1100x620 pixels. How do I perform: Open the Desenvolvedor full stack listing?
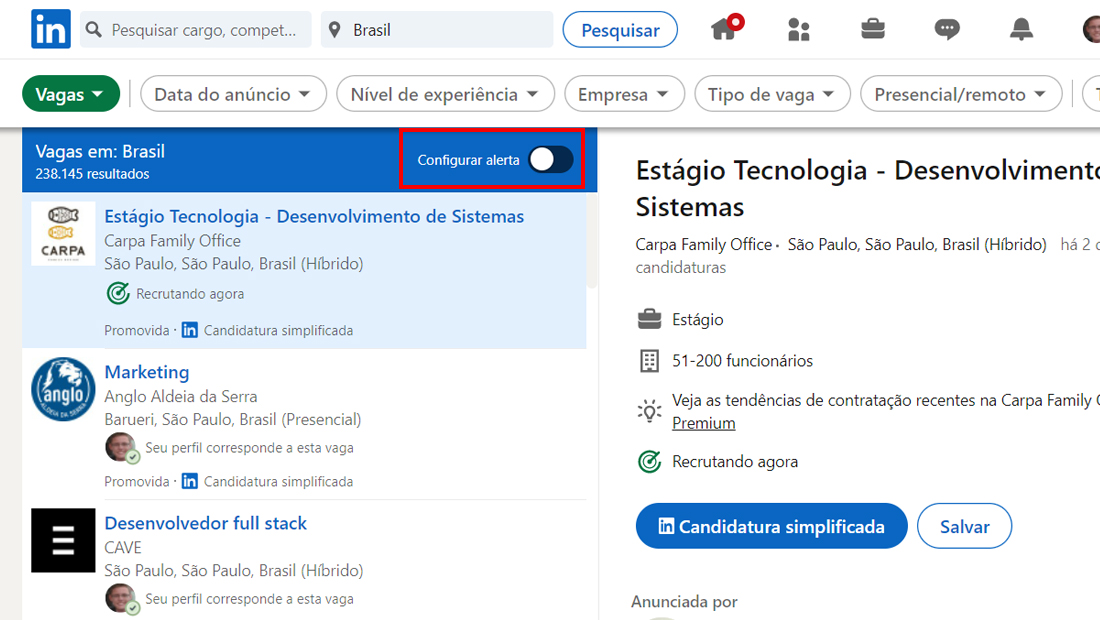(206, 523)
